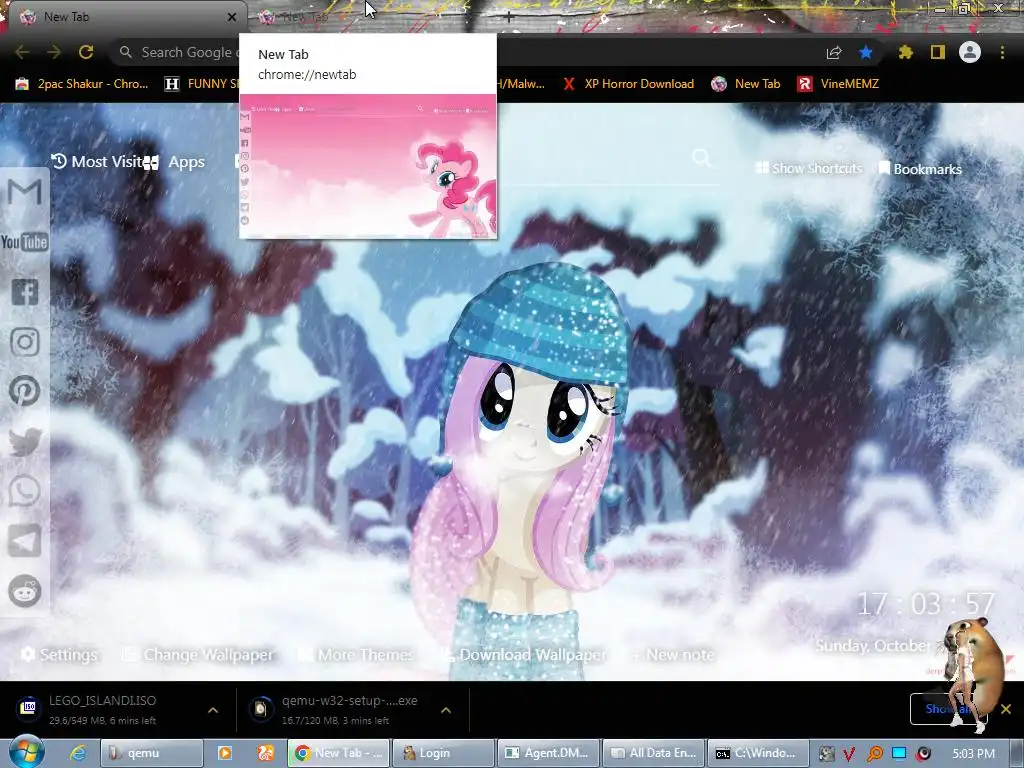The image size is (1024, 768).
Task: Click the blue bookmark star
Action: [x=866, y=53]
